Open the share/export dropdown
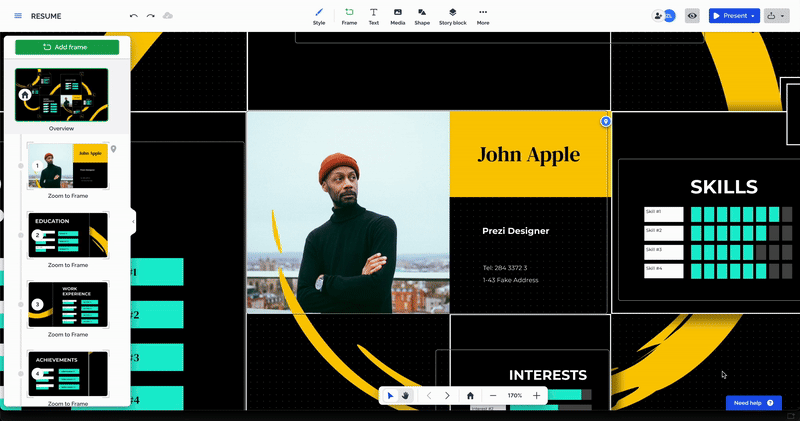 [776, 16]
